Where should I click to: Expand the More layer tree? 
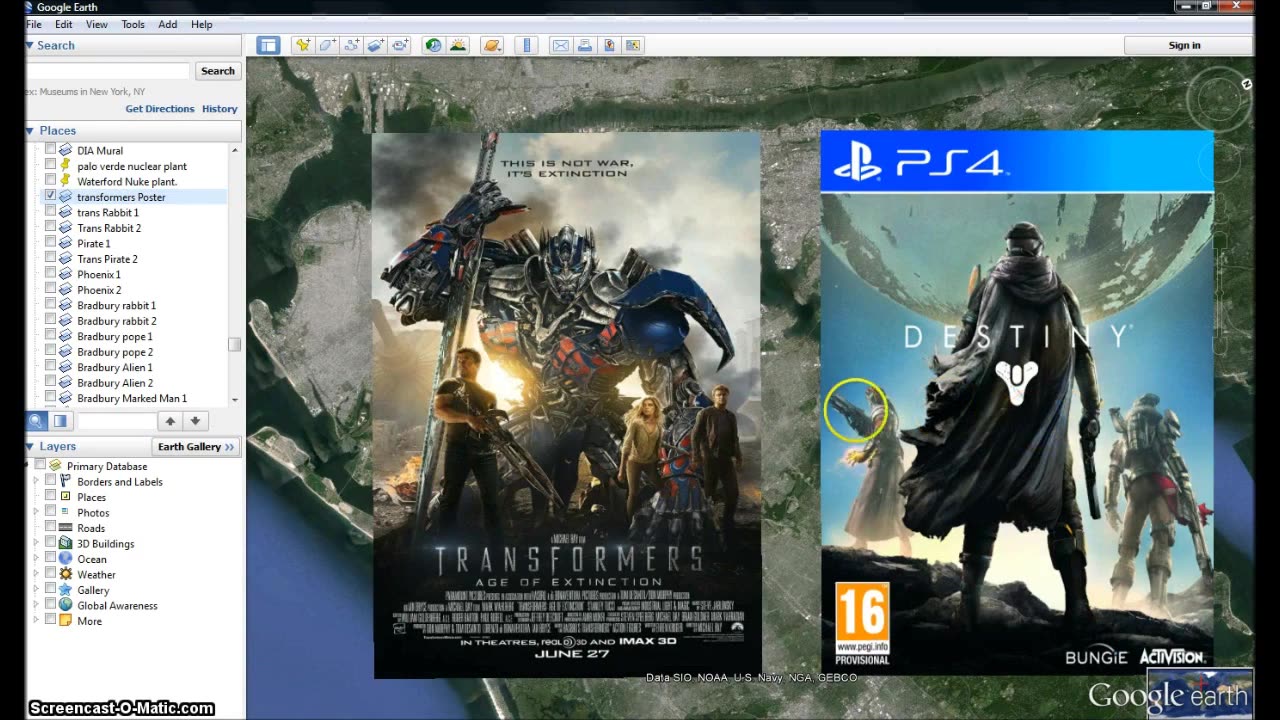coord(36,621)
